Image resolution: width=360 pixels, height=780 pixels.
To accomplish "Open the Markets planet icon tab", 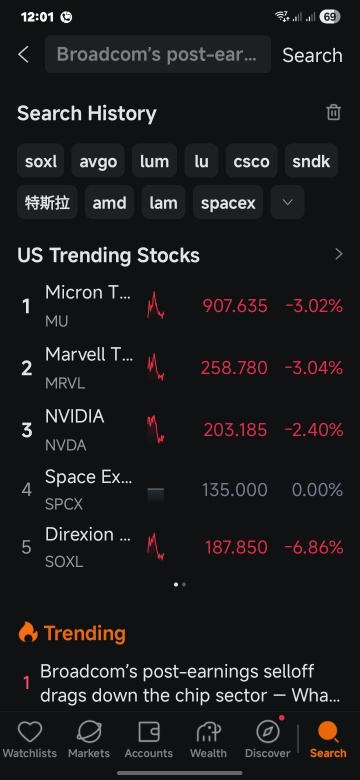I will coord(89,740).
